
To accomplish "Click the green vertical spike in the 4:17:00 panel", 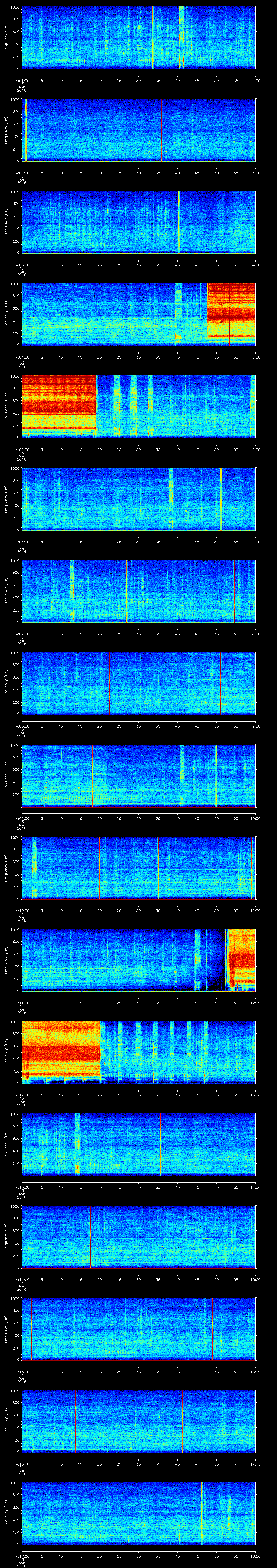I will point(202,1513).
